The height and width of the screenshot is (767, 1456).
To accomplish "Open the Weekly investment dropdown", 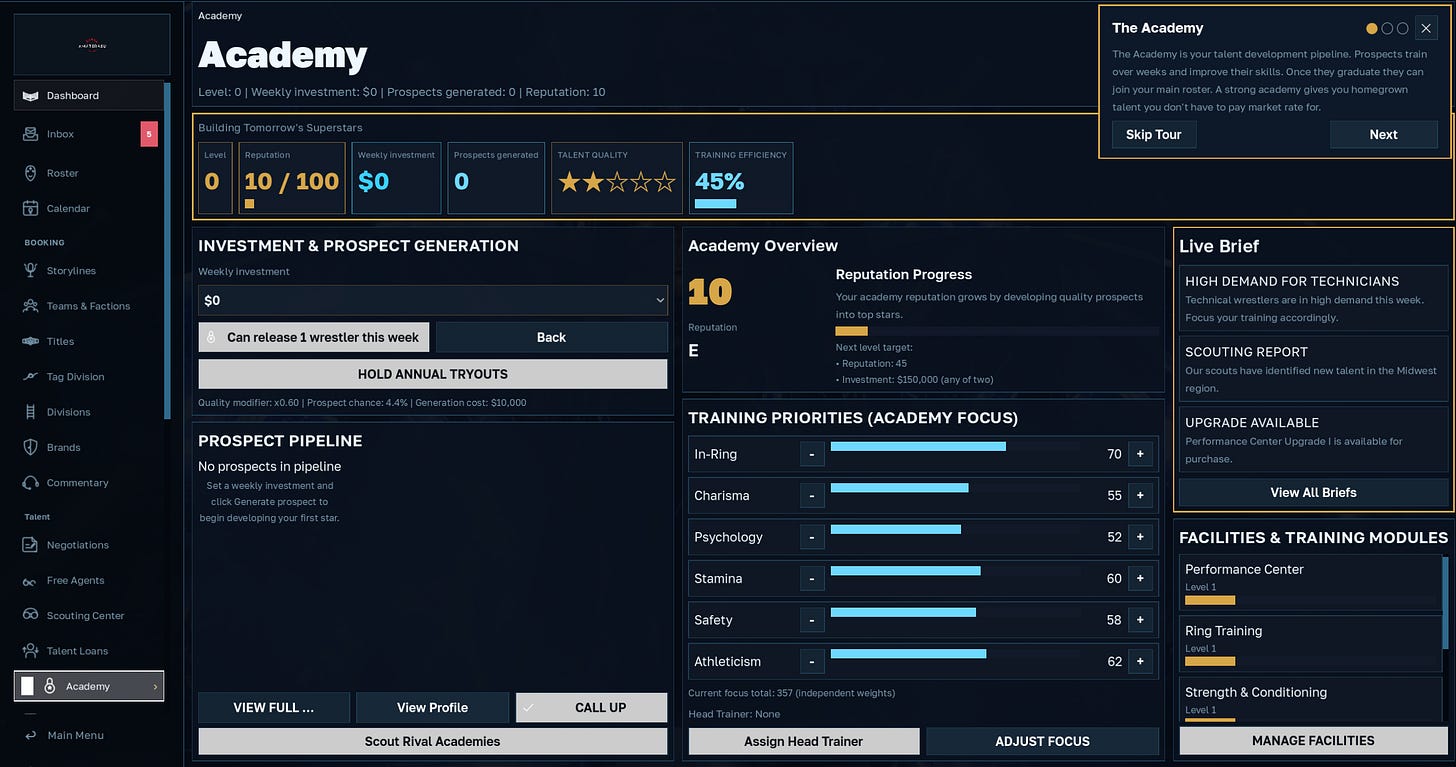I will 433,300.
